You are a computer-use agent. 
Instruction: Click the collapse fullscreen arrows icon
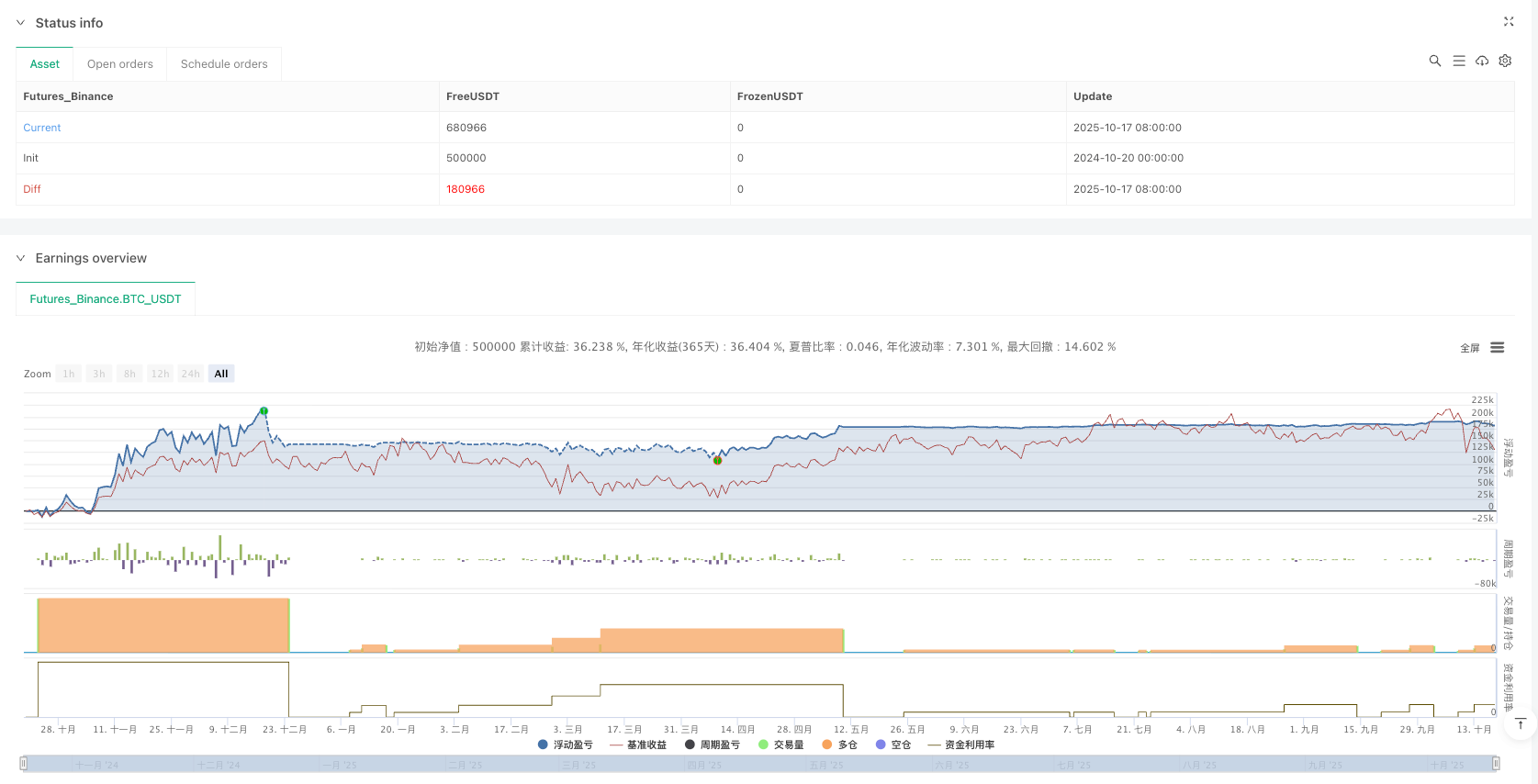coord(1508,21)
